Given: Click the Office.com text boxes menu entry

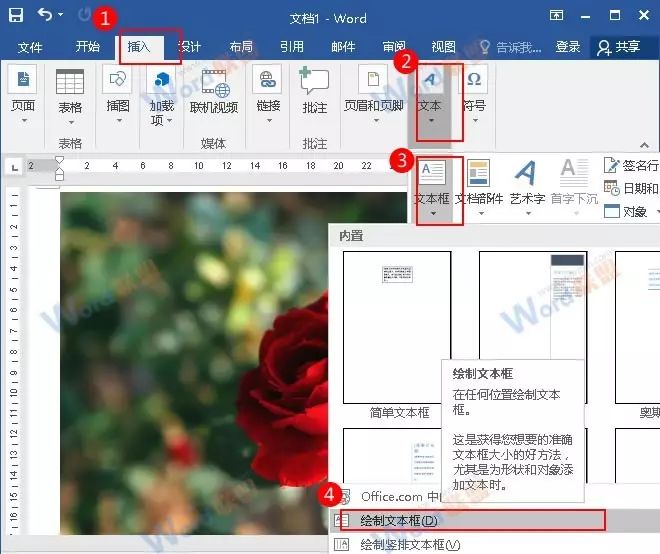Looking at the screenshot, I should pos(391,496).
